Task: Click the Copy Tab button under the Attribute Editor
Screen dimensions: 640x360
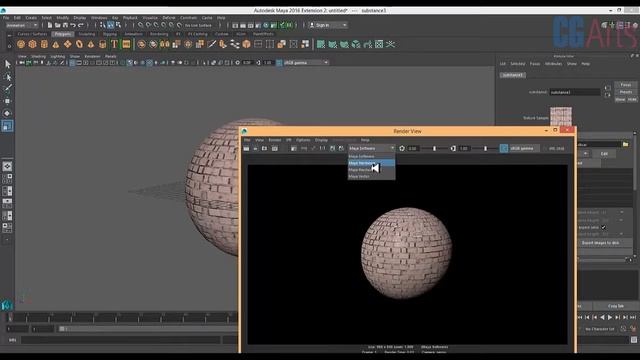Action: 616,306
